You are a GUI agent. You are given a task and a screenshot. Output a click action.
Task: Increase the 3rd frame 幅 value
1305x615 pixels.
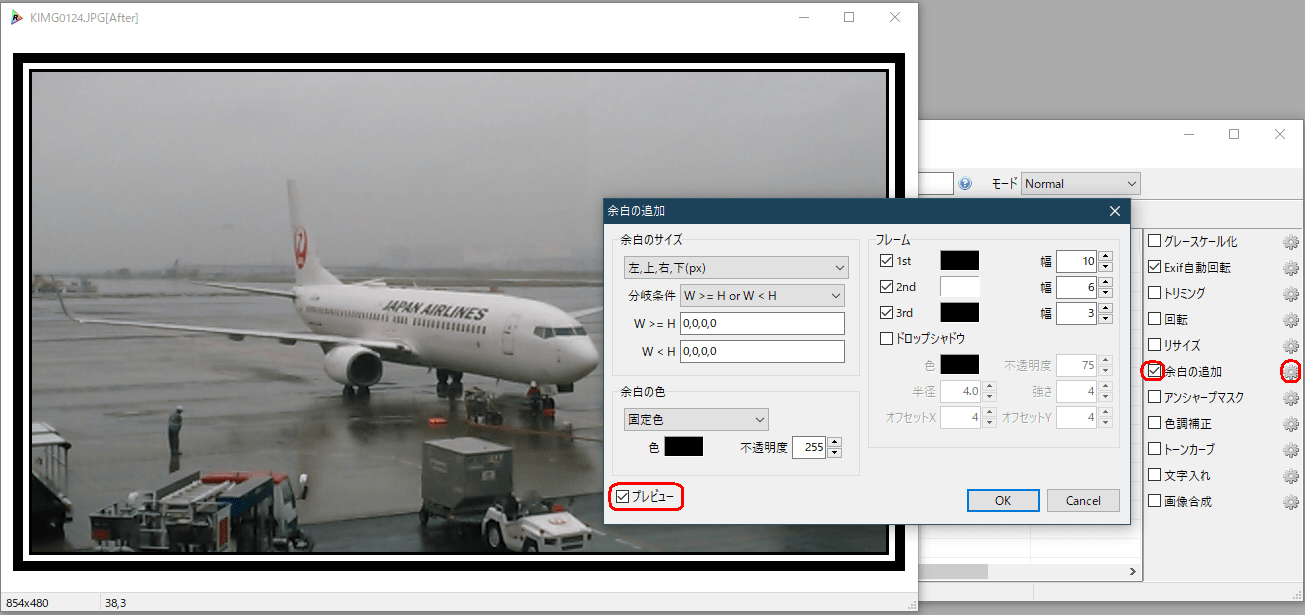(x=1105, y=308)
